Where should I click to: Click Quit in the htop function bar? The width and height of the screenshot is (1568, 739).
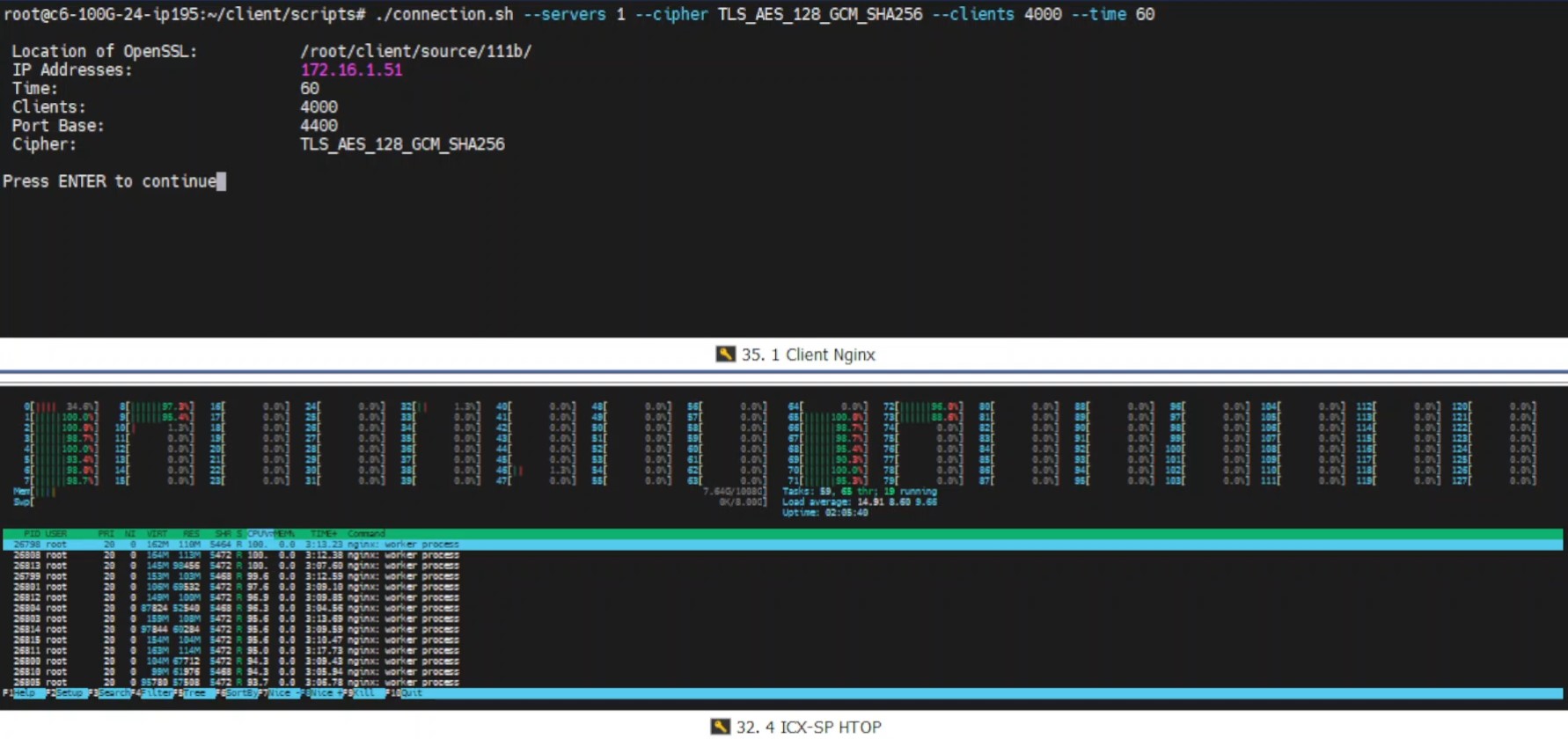pos(411,693)
